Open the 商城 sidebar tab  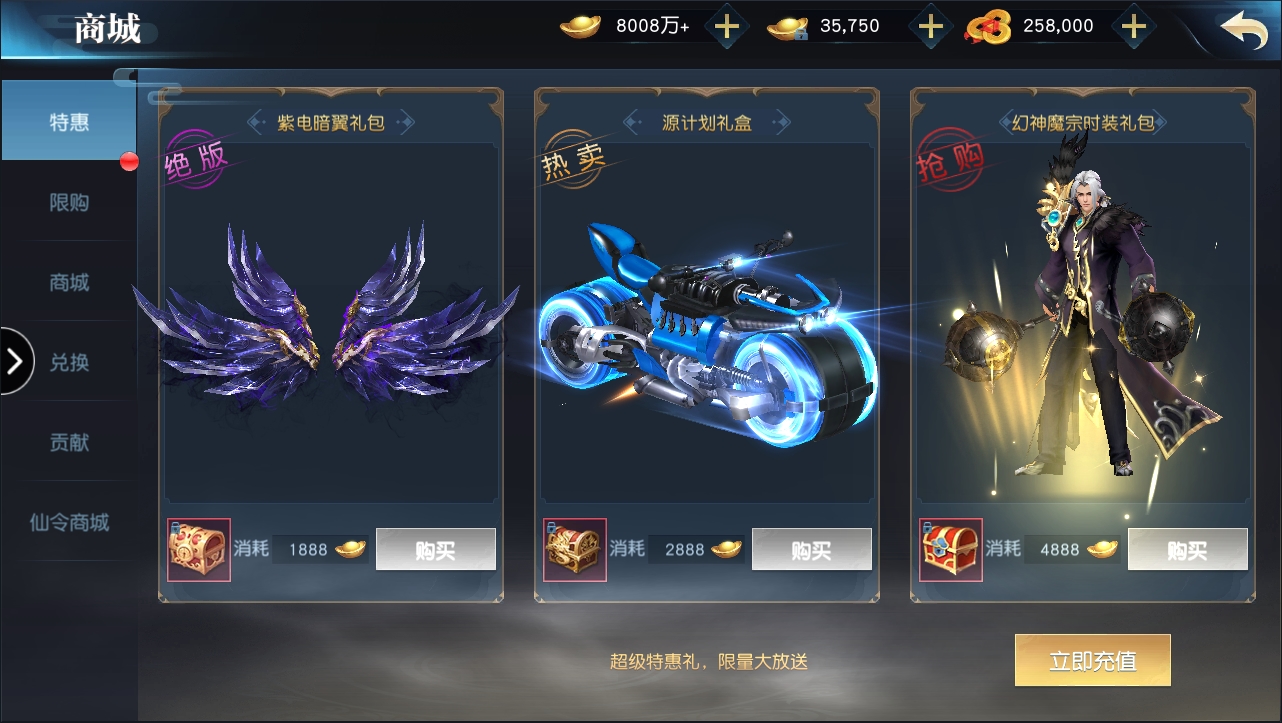click(x=69, y=282)
